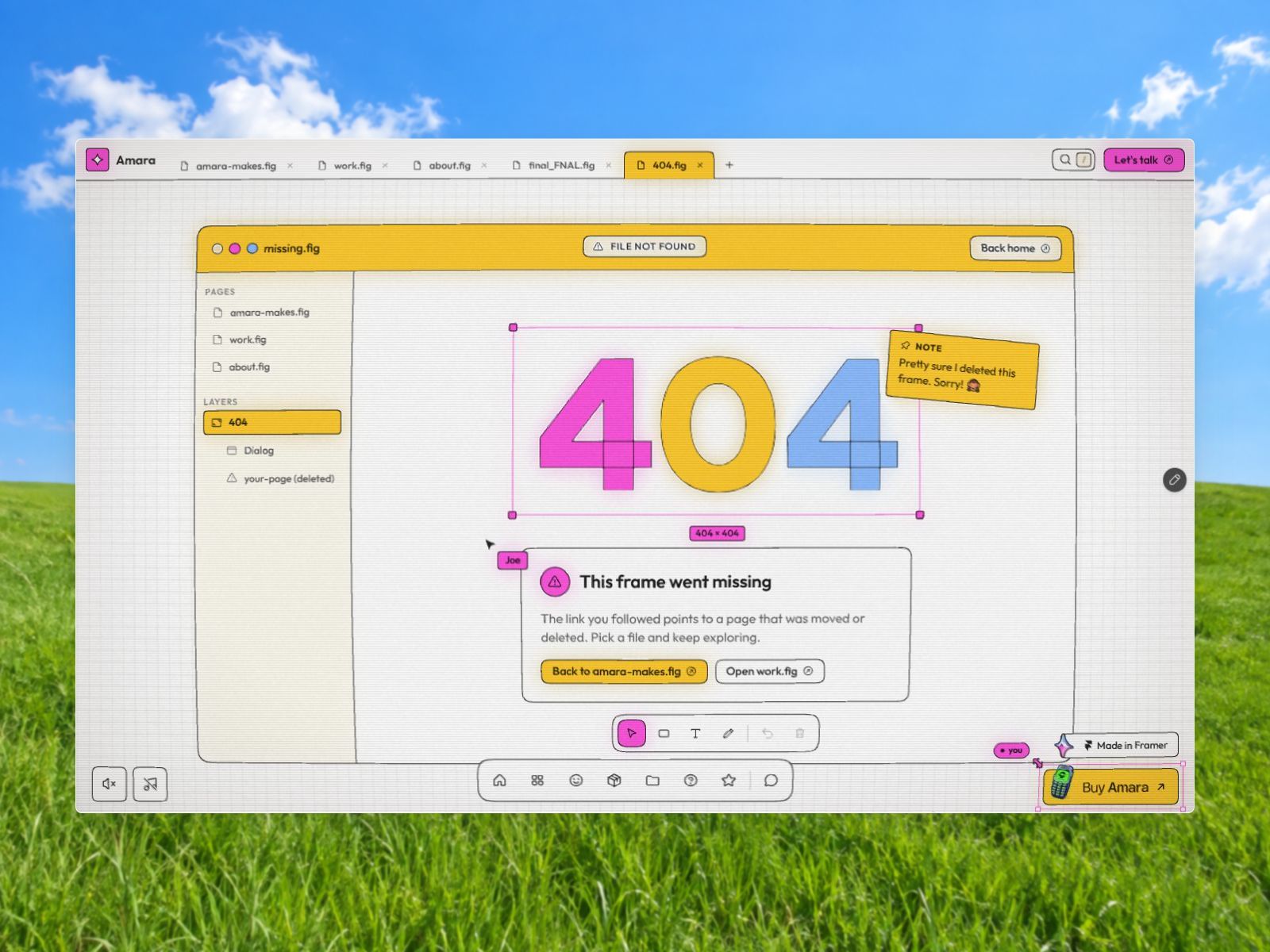This screenshot has height=952, width=1270.
Task: Click the question mark help icon
Action: pyautogui.click(x=691, y=781)
